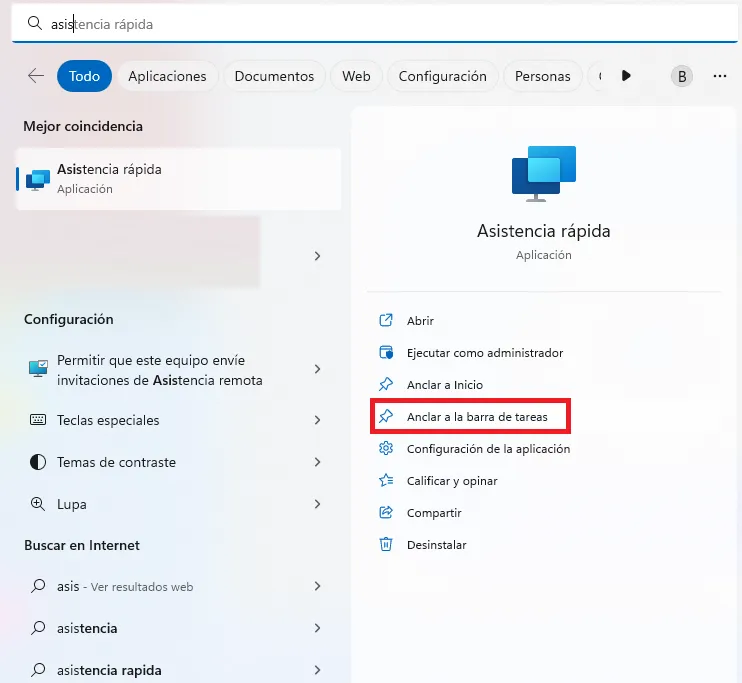This screenshot has height=683, width=742.
Task: Switch to the Aplicaciones filter tab
Action: [167, 76]
